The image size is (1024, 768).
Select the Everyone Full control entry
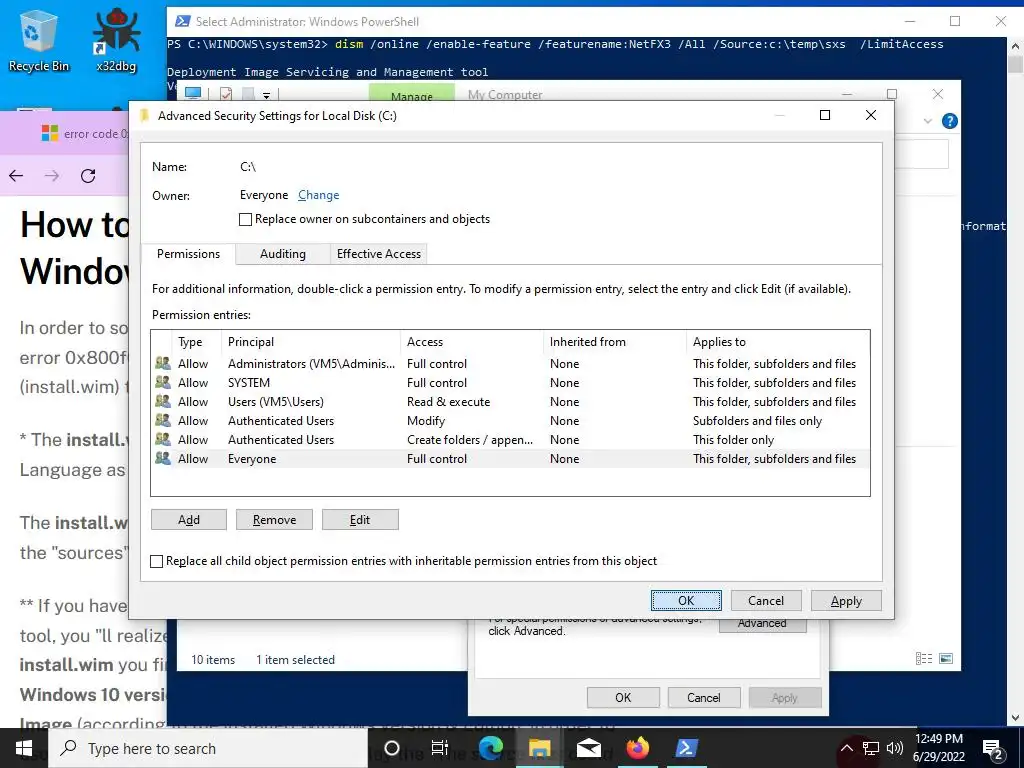coord(511,458)
